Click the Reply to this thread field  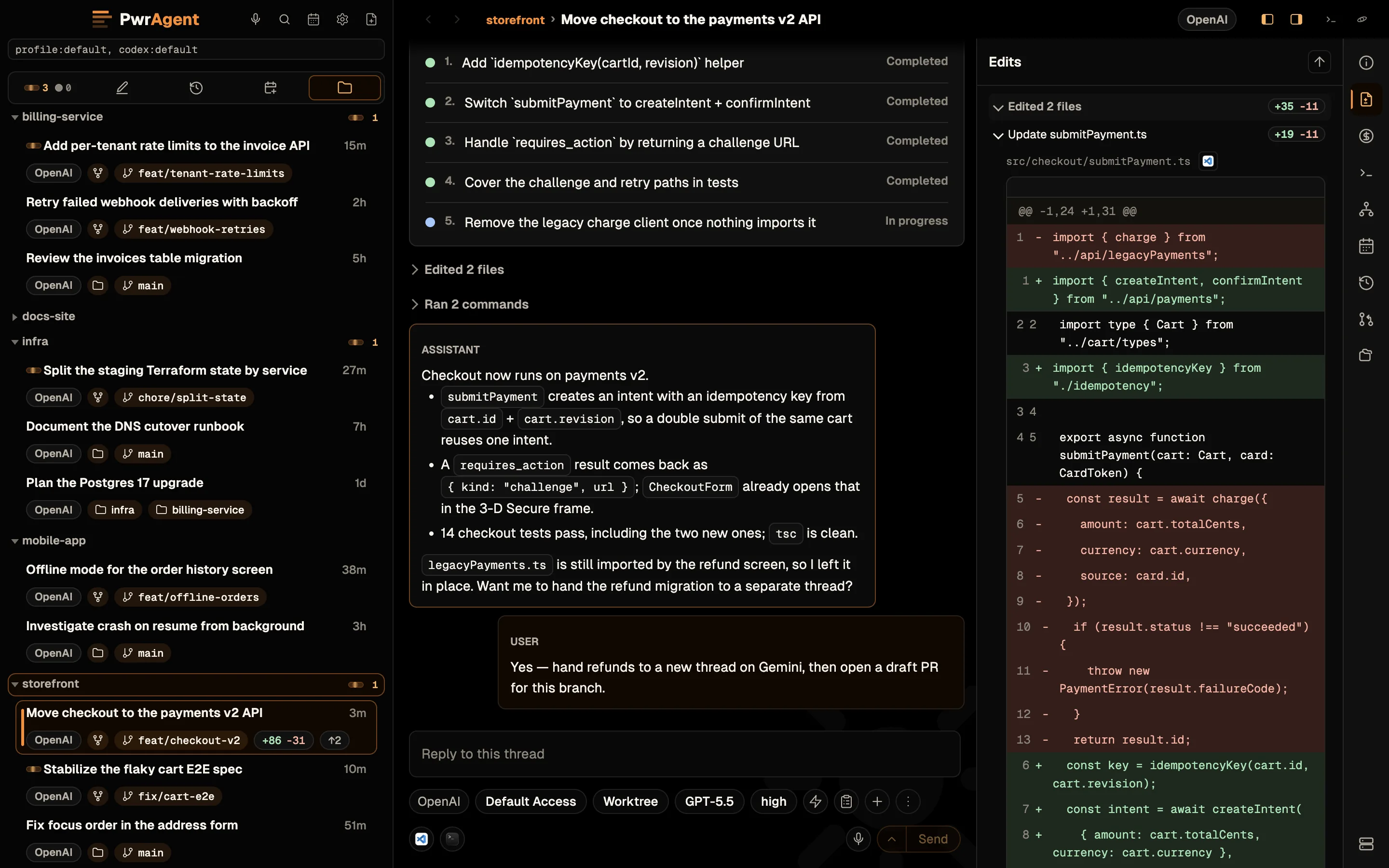(x=684, y=754)
